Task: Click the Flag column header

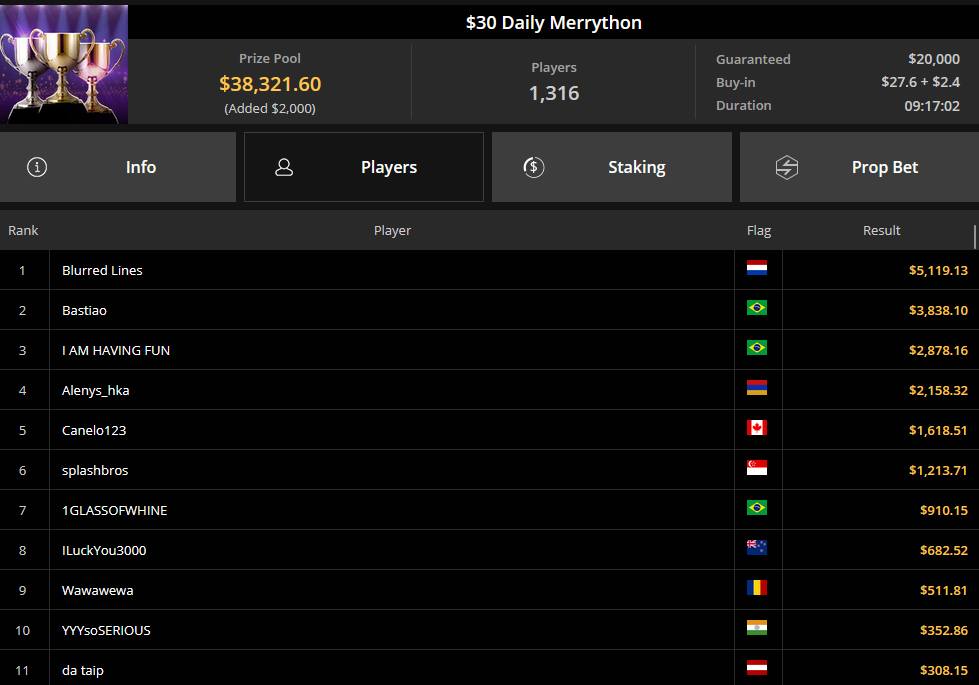Action: tap(759, 230)
